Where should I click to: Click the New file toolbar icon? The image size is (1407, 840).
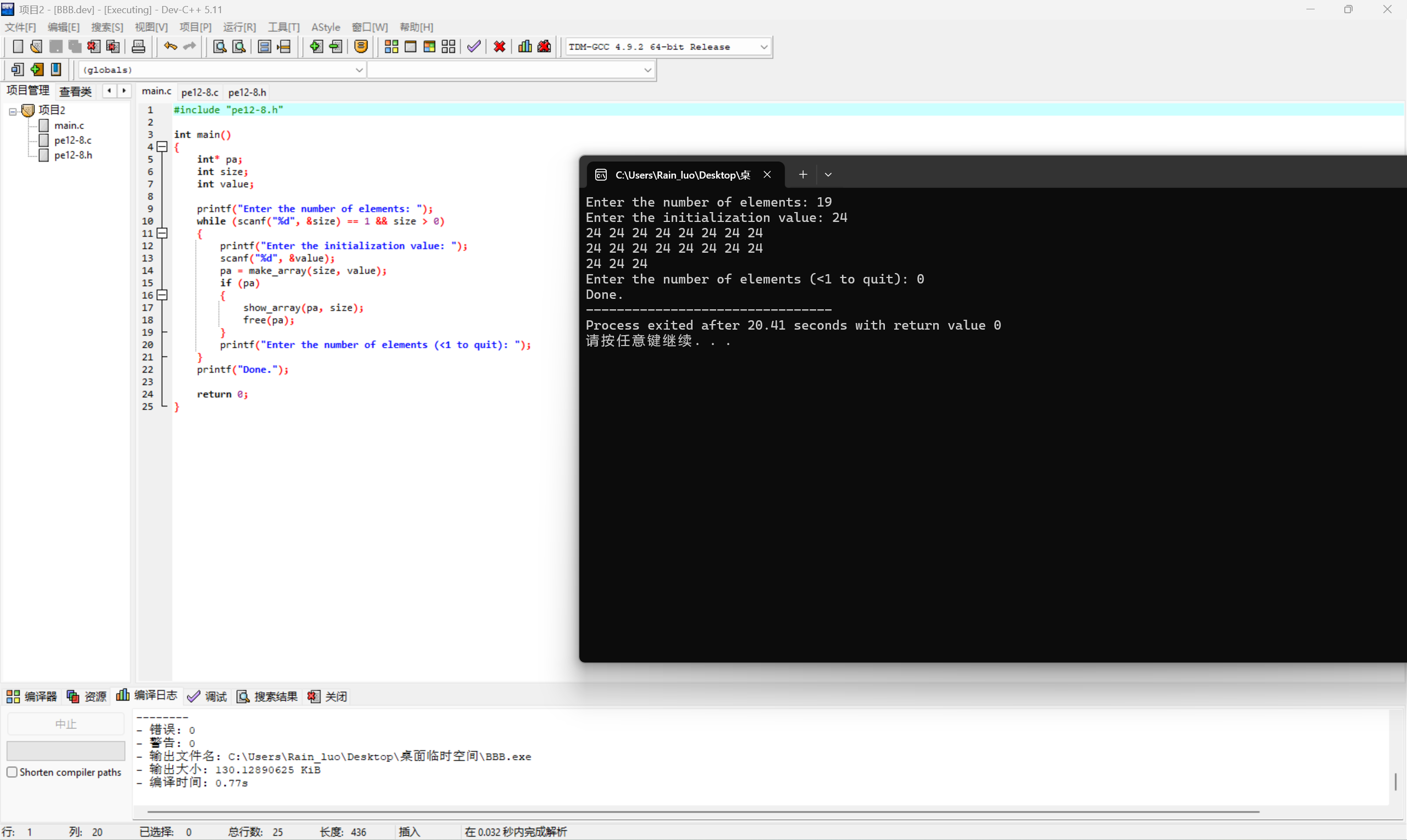click(x=18, y=46)
